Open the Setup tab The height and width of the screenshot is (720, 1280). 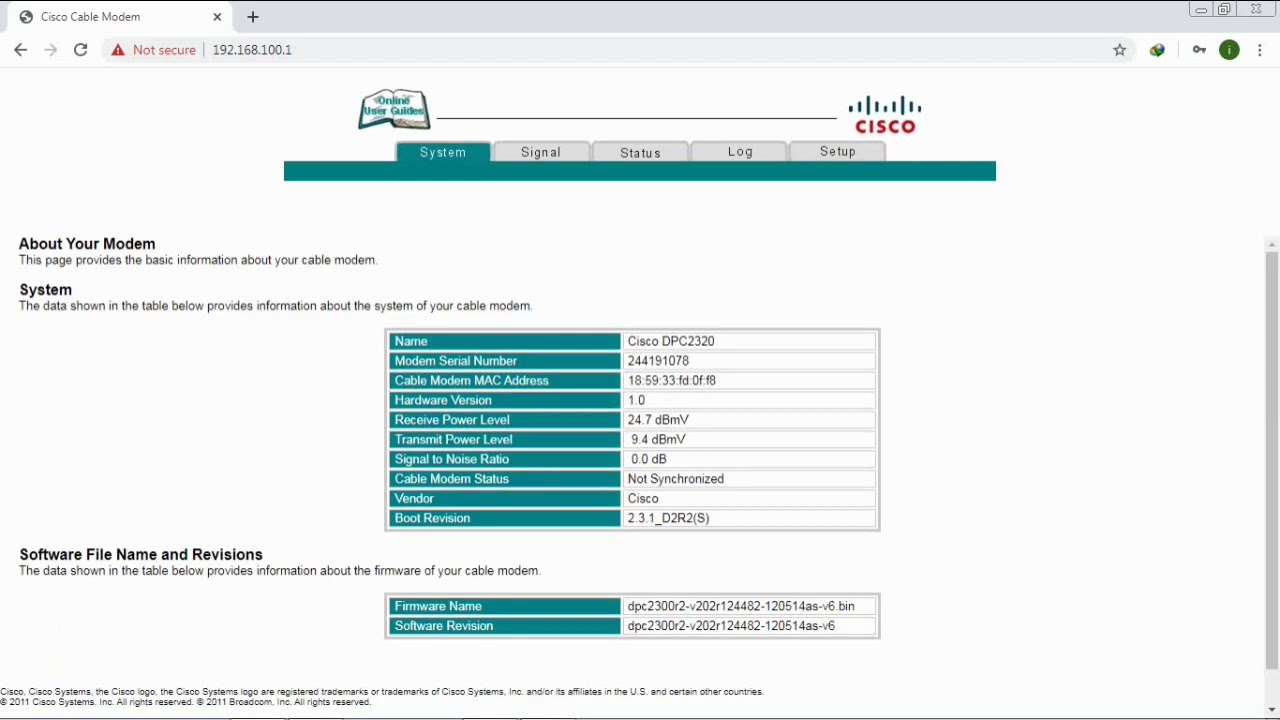tap(838, 152)
